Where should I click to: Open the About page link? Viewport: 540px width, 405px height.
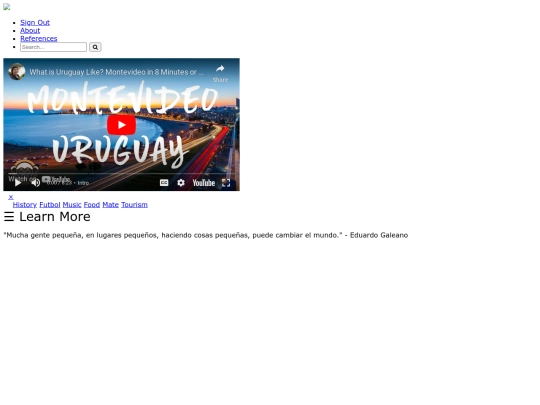tap(30, 30)
